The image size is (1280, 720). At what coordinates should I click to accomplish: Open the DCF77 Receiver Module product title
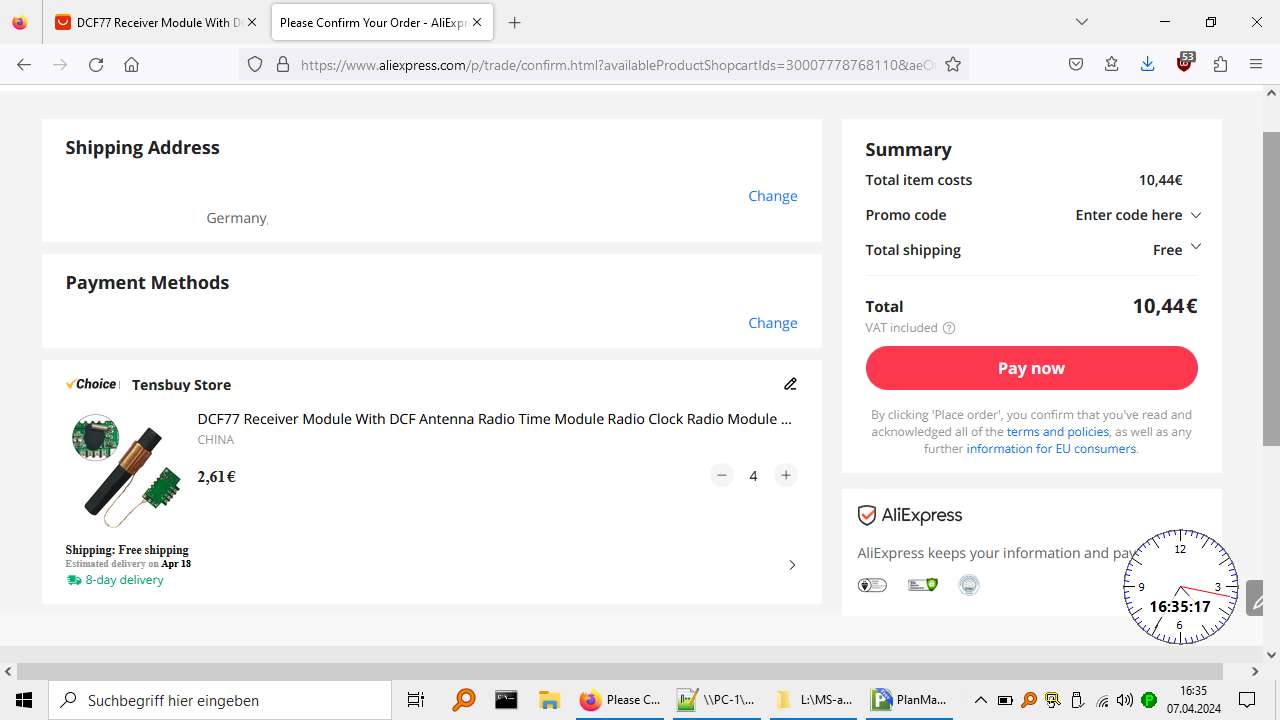494,419
